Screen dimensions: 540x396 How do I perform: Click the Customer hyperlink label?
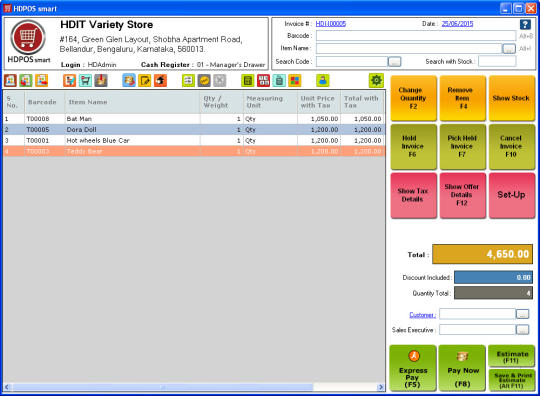tap(423, 315)
